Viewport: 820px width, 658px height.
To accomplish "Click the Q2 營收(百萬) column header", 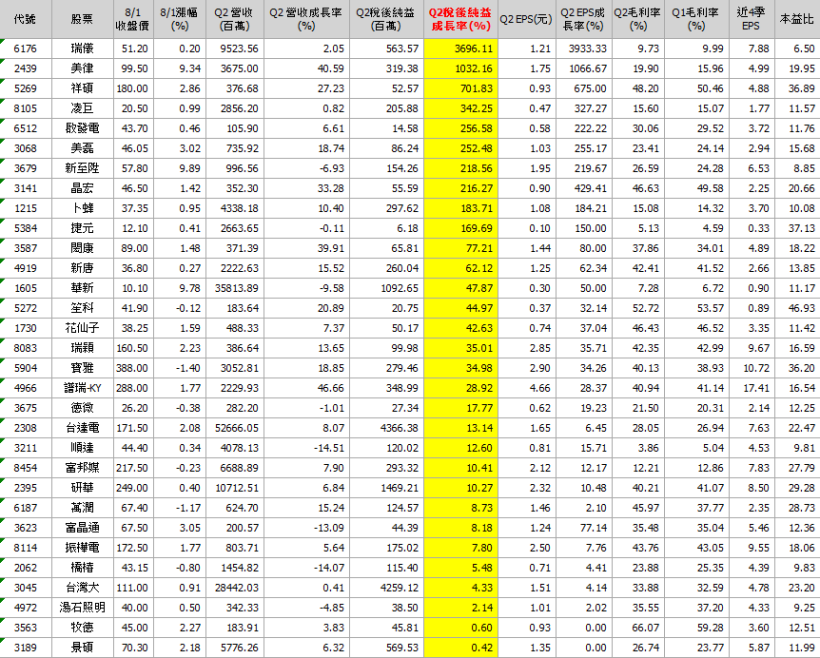I will 234,19.
